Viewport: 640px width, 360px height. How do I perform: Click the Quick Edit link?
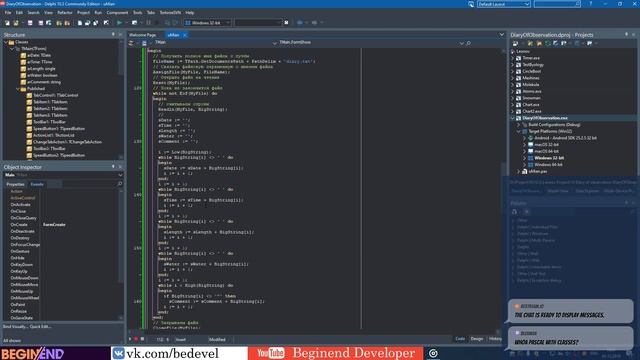click(40, 327)
